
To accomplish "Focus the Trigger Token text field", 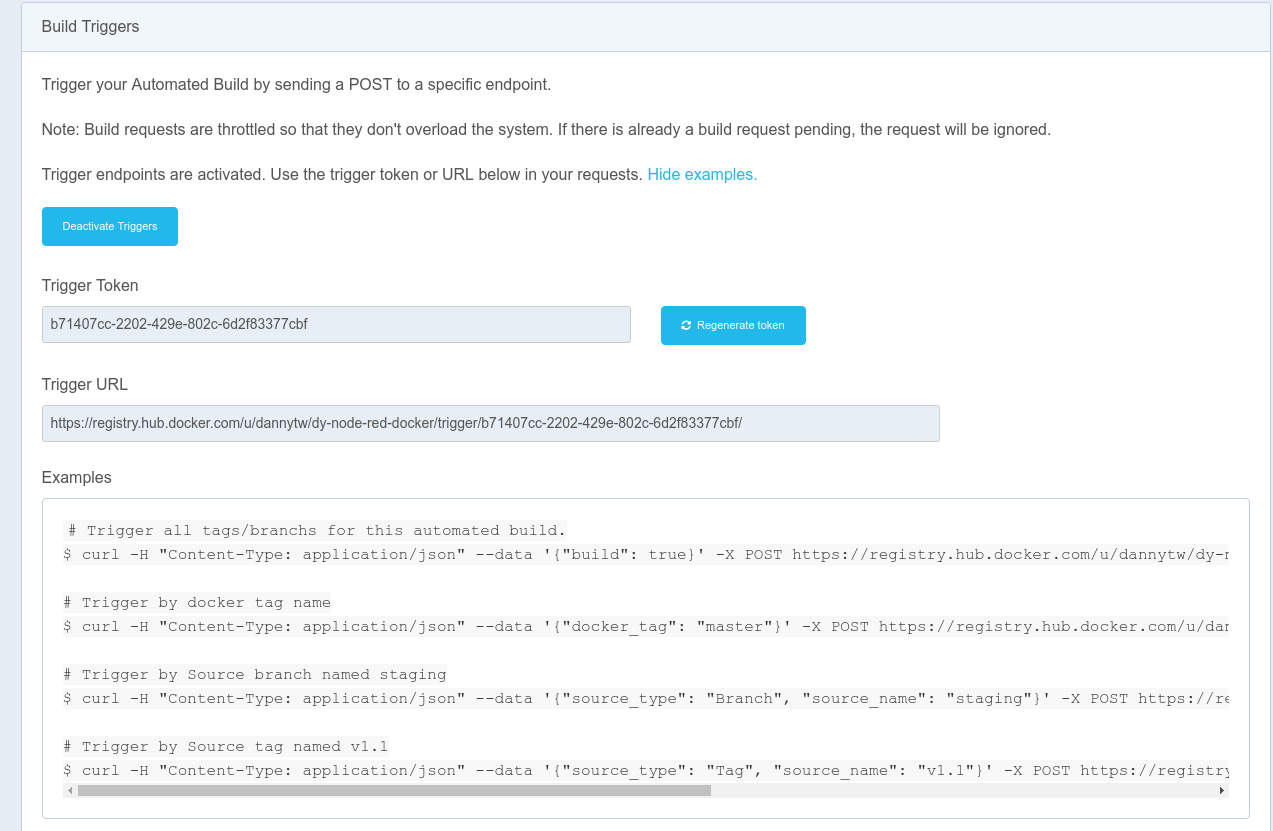I will coord(336,324).
